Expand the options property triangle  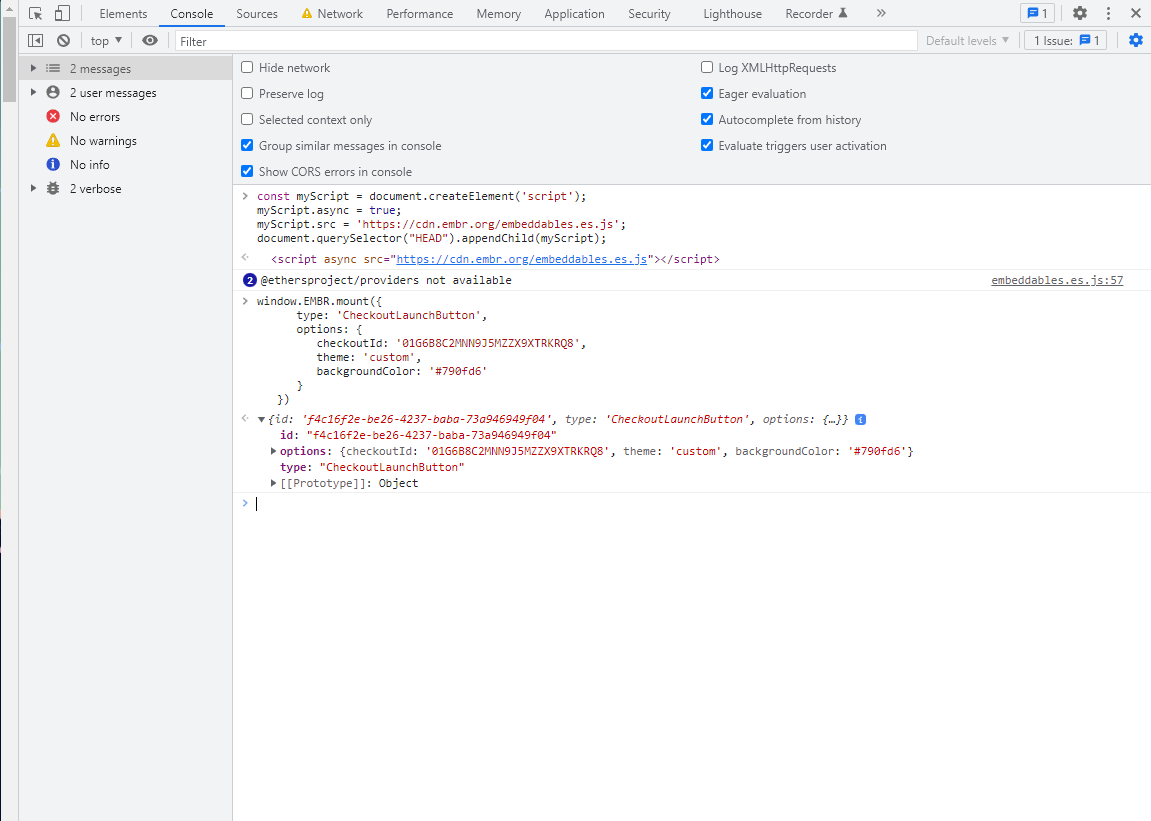273,451
